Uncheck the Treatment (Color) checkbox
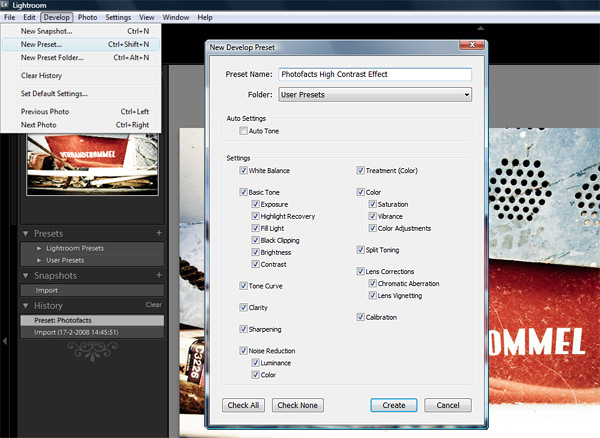 360,170
